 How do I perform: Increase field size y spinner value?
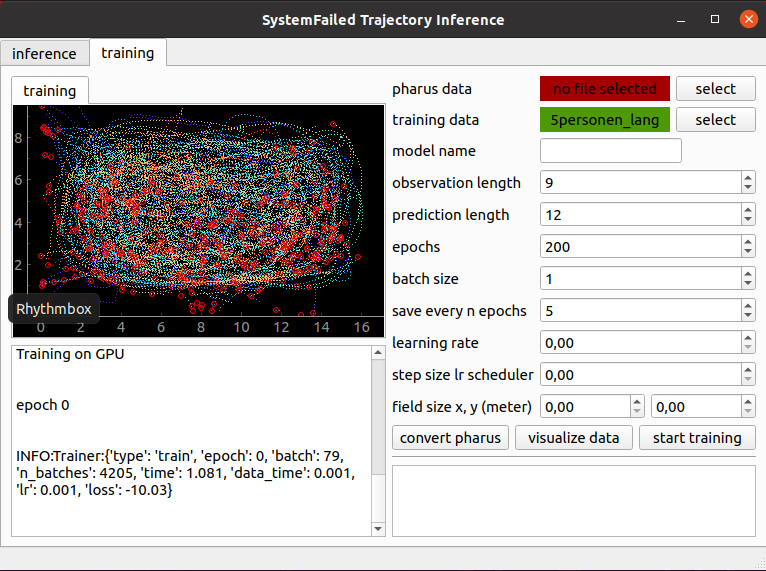pyautogui.click(x=748, y=402)
